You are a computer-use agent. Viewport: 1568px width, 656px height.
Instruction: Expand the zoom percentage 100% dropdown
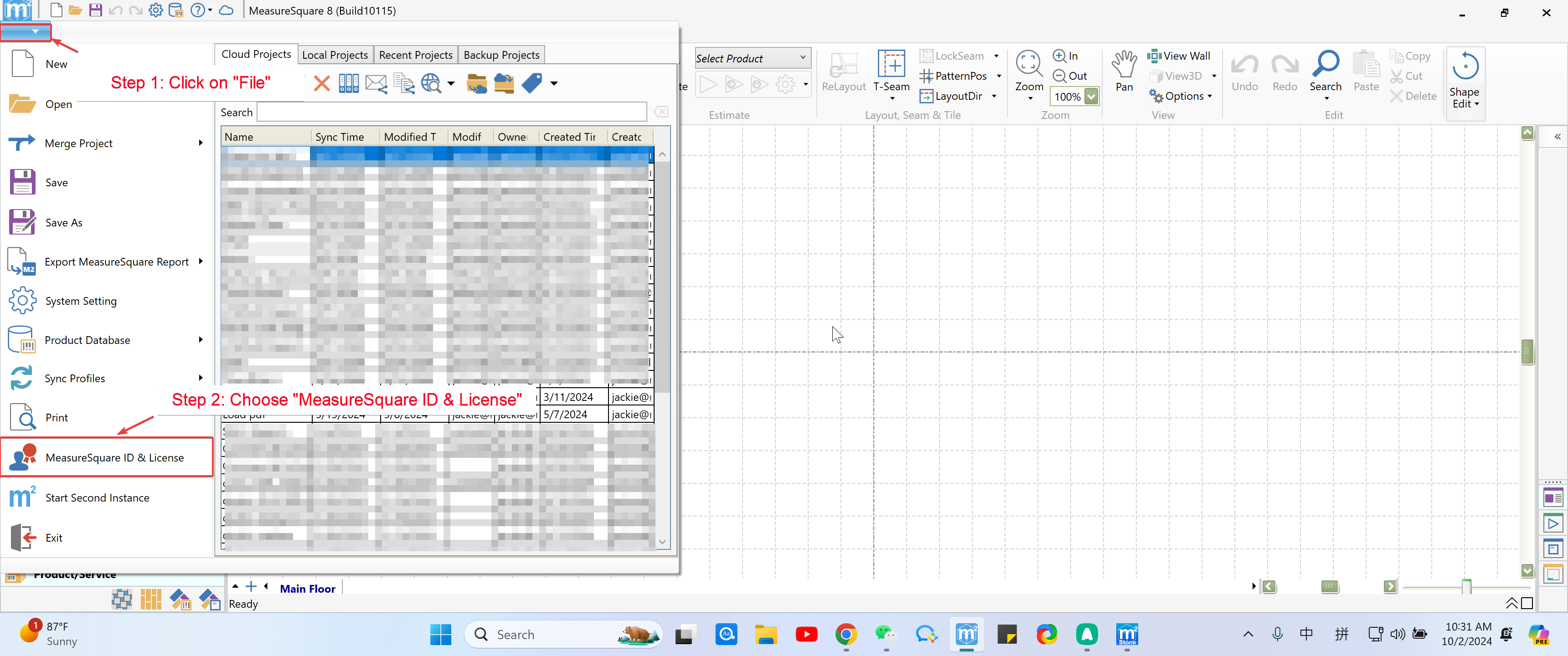(x=1091, y=97)
